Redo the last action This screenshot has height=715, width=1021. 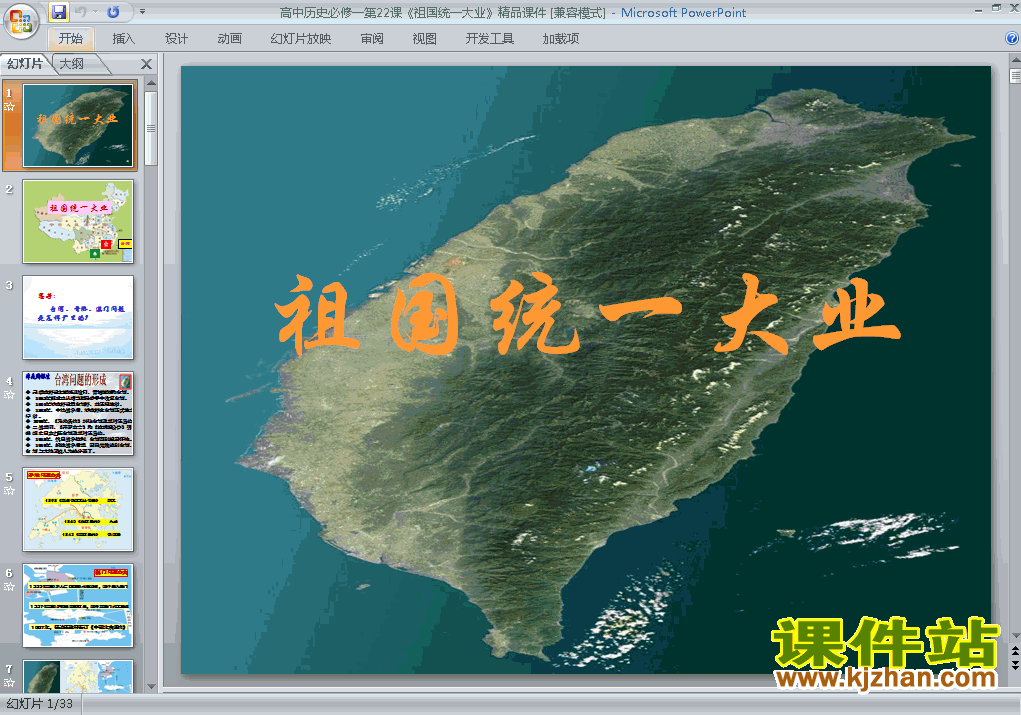click(113, 12)
